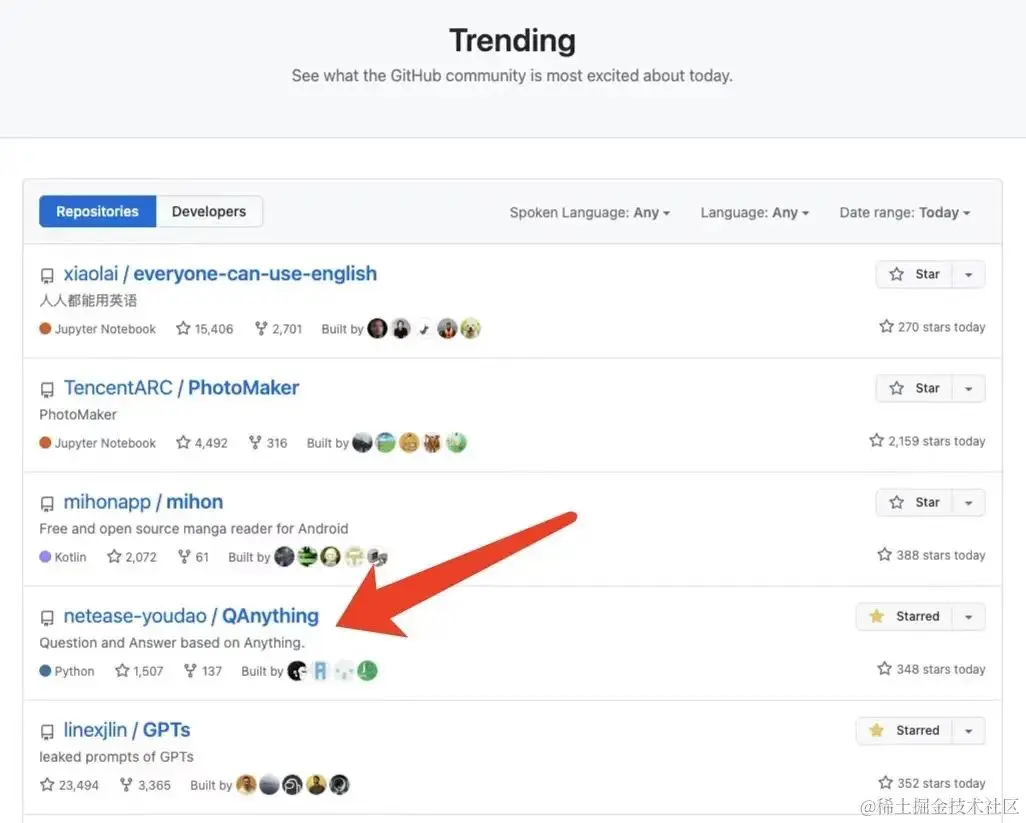Open last contributor avatar of linexjlin GPTs
1026x823 pixels.
339,784
